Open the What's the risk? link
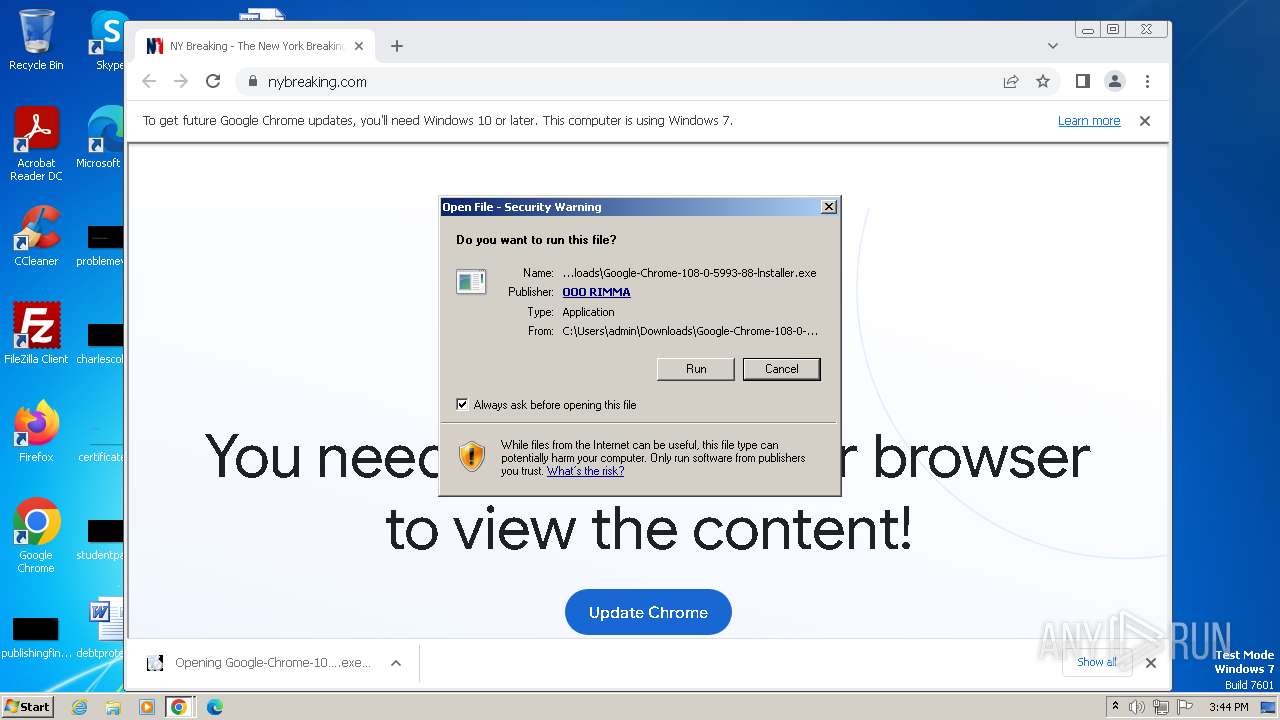 (585, 471)
